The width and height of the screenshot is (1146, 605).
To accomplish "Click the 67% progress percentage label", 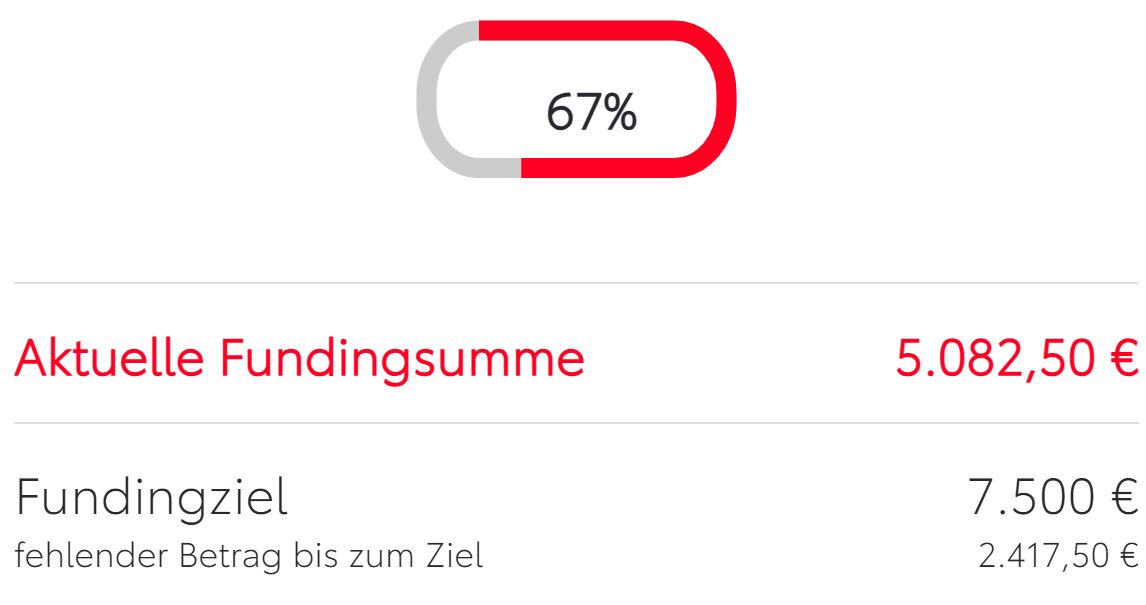I will click(x=591, y=112).
